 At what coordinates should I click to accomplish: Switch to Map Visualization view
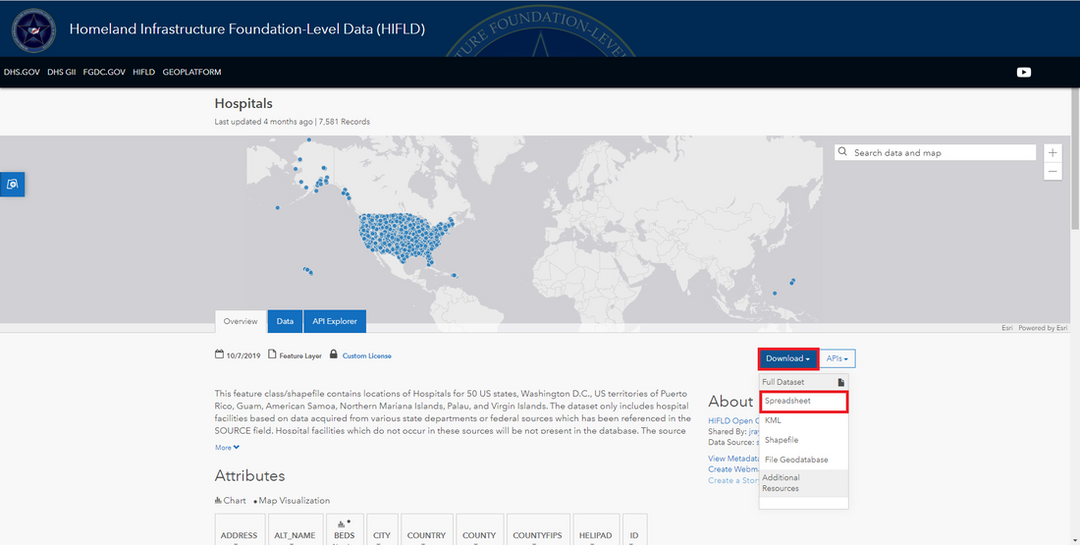(292, 500)
